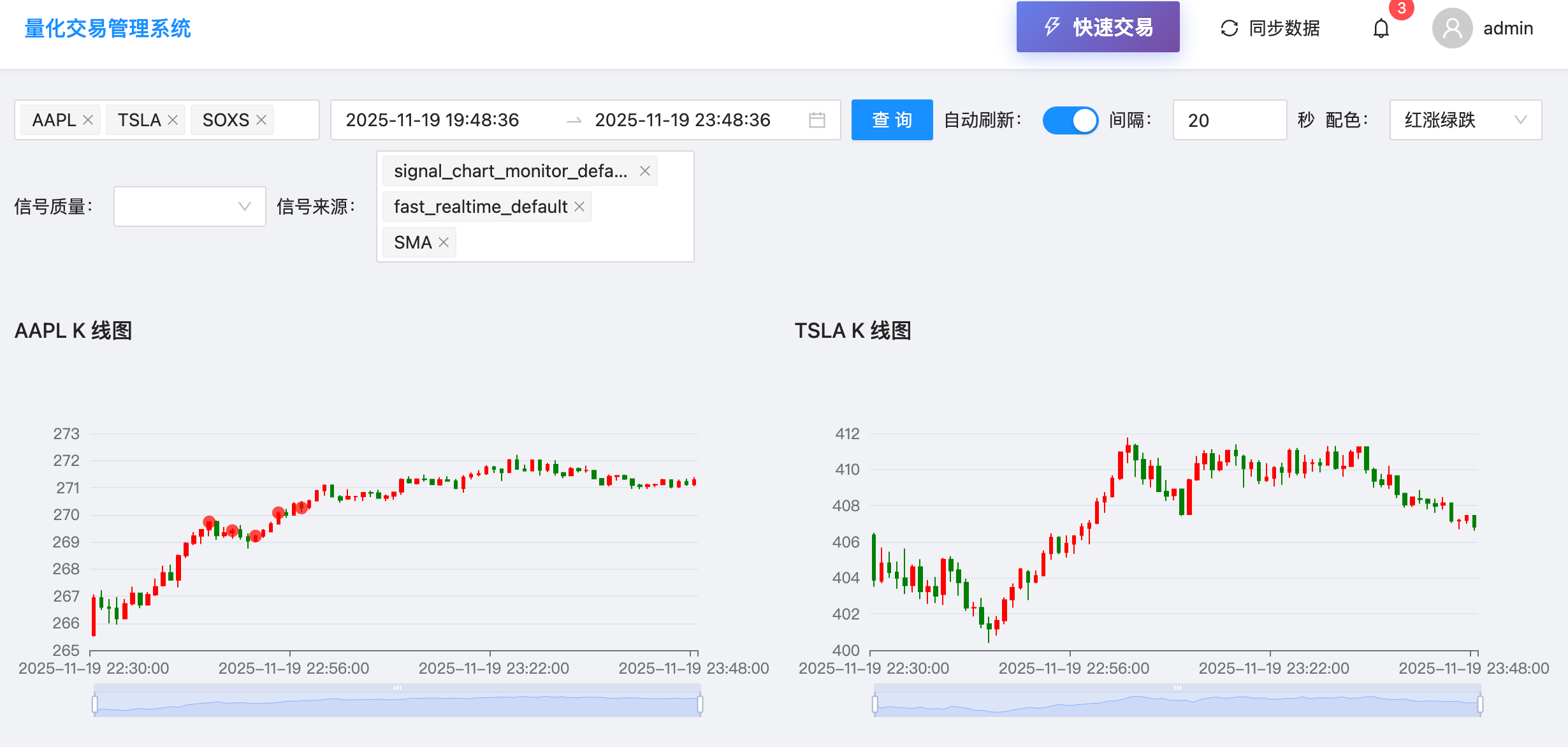1568x747 pixels.
Task: Click the TSLA chart zoom slider right handle
Action: click(x=1480, y=704)
